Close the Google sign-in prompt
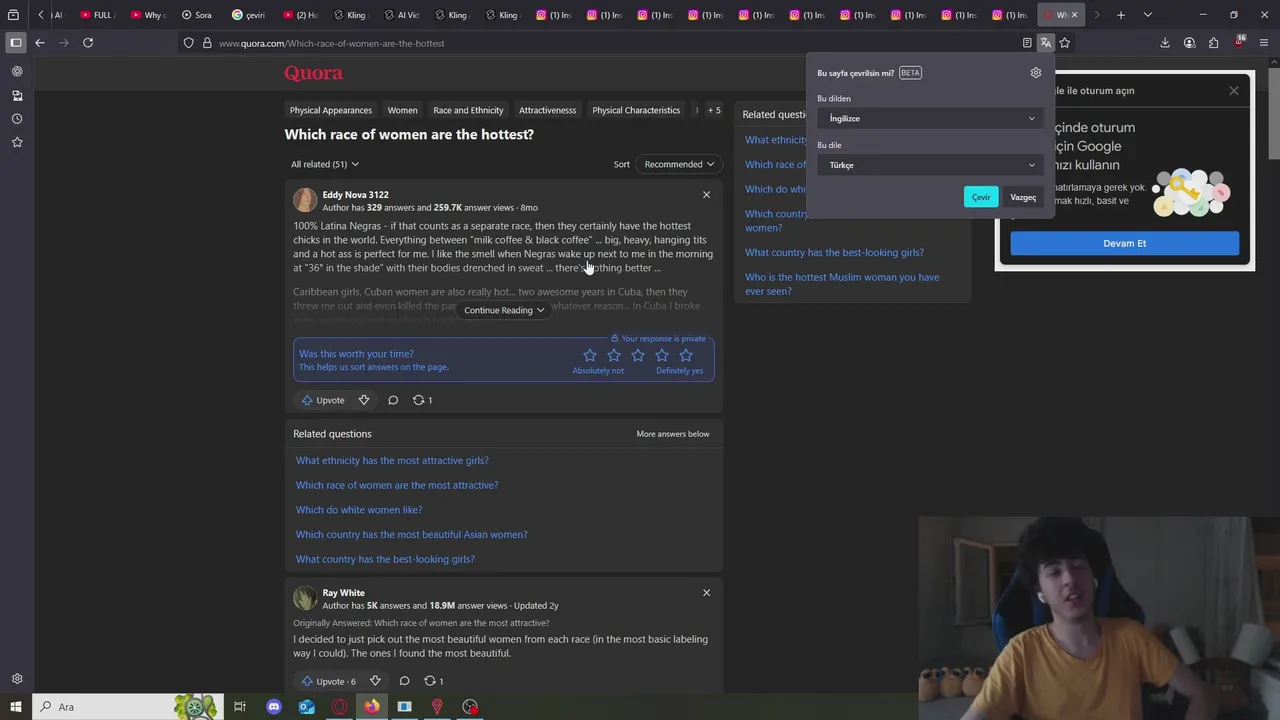The image size is (1280, 720). coord(1234,91)
